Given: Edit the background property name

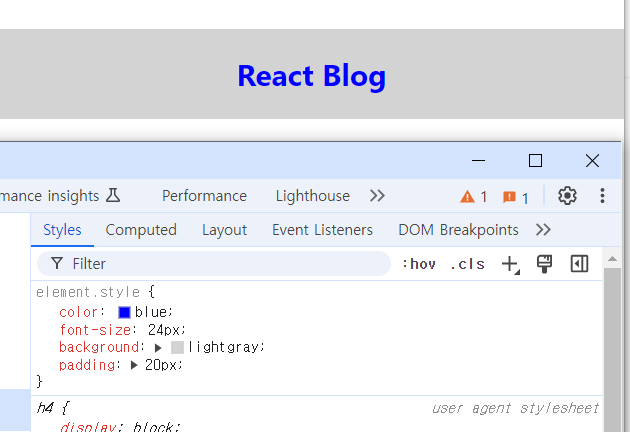Looking at the screenshot, I should click(99, 347).
